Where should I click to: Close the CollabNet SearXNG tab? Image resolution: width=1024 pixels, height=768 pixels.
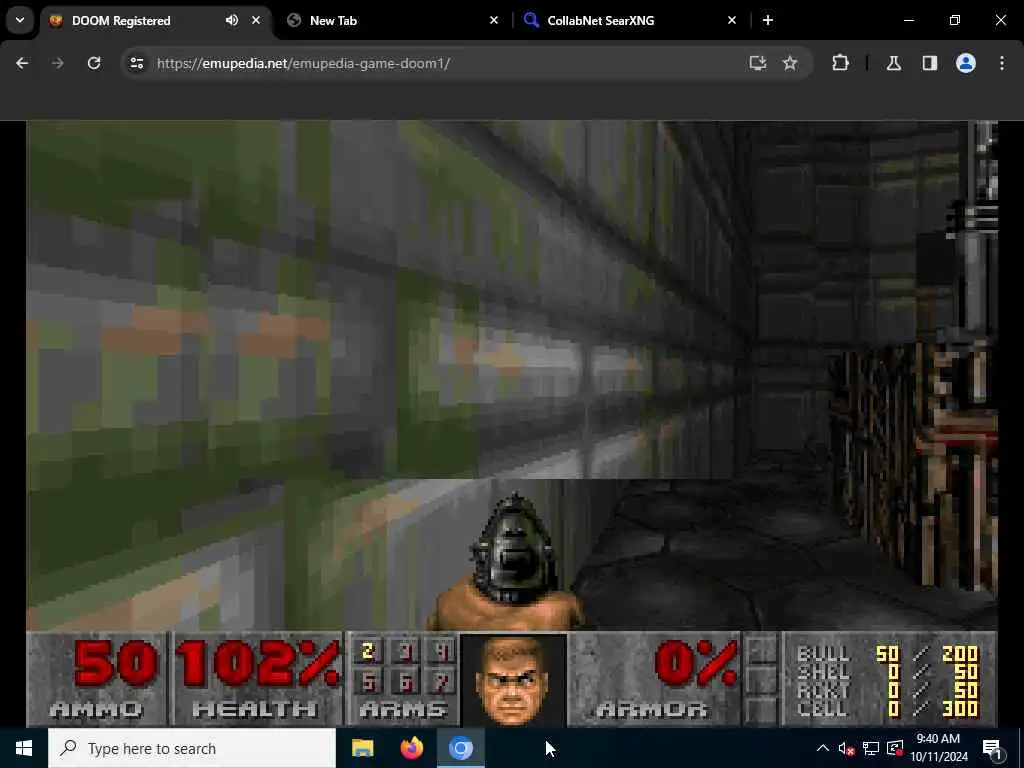731,20
